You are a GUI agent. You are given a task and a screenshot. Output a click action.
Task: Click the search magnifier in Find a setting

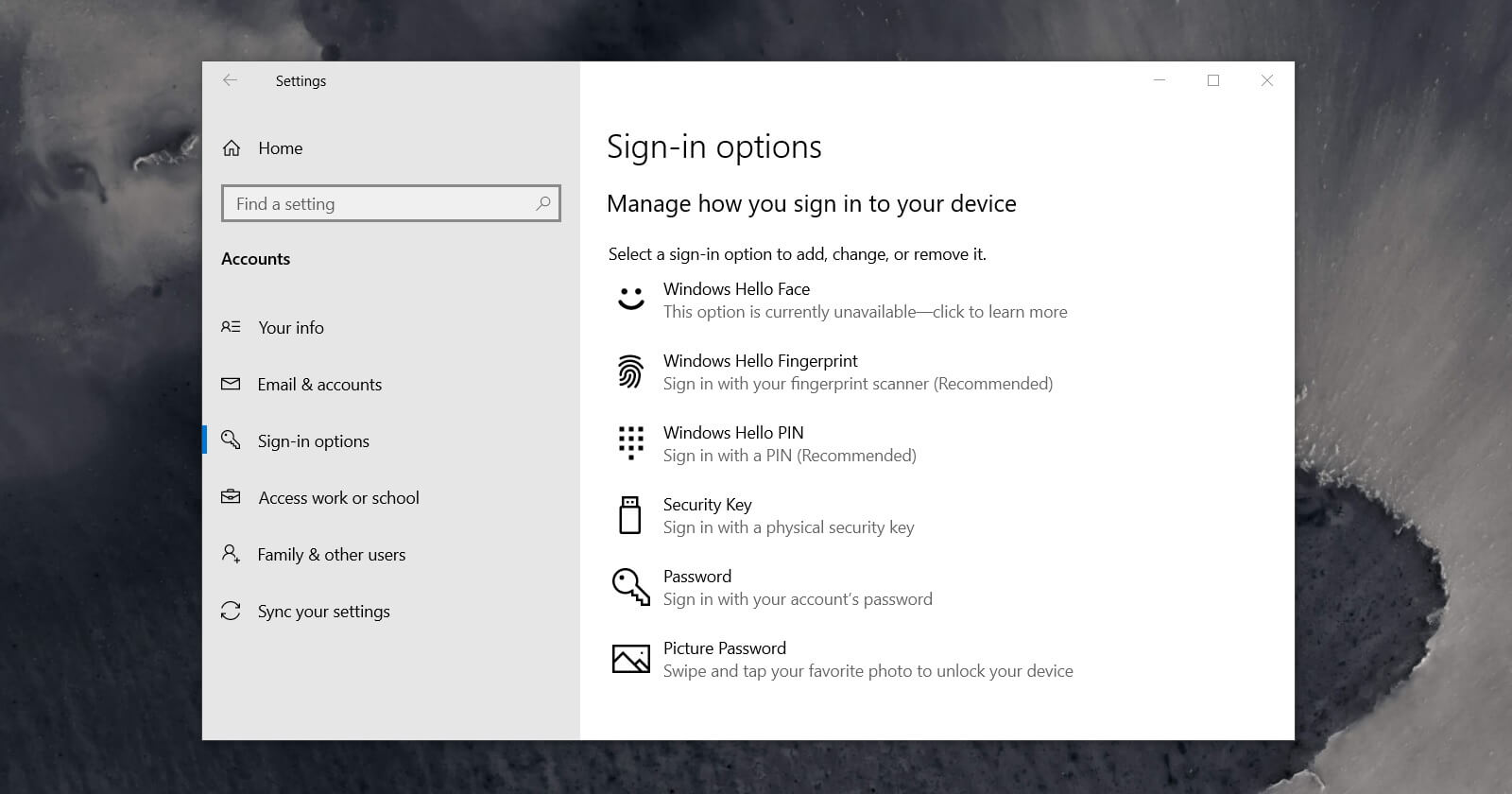tap(543, 203)
